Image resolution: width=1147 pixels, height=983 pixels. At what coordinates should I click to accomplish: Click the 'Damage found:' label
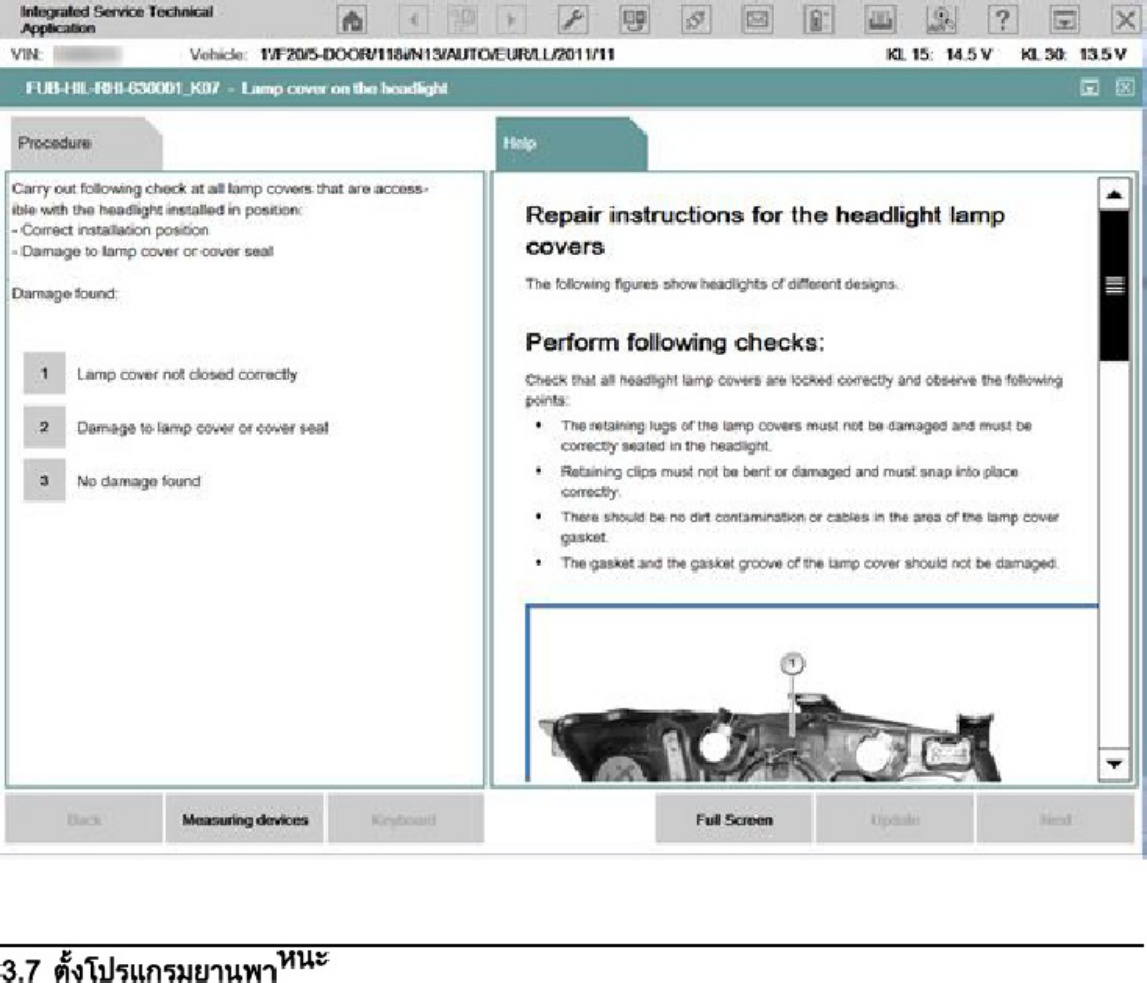[64, 293]
